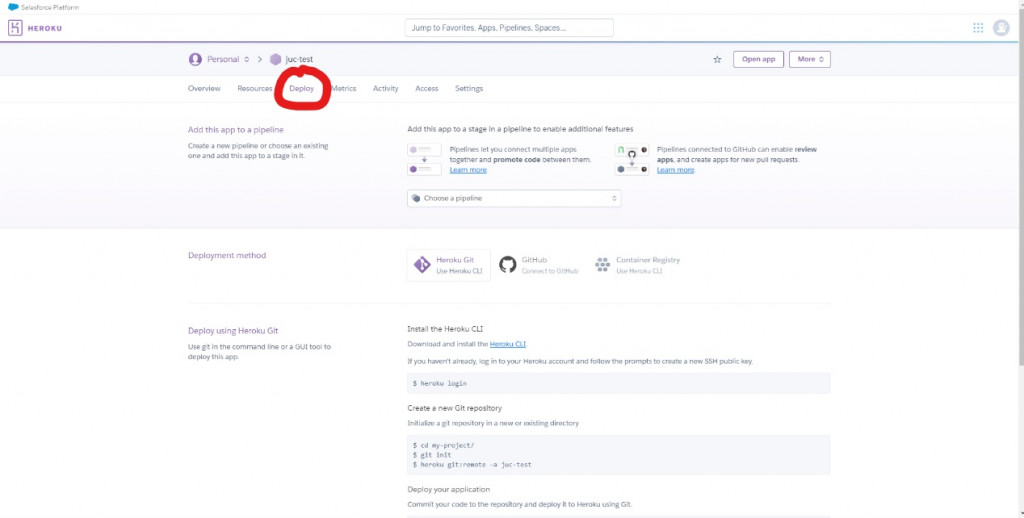Switch to the Settings tab
The image size is (1024, 518).
(x=469, y=88)
